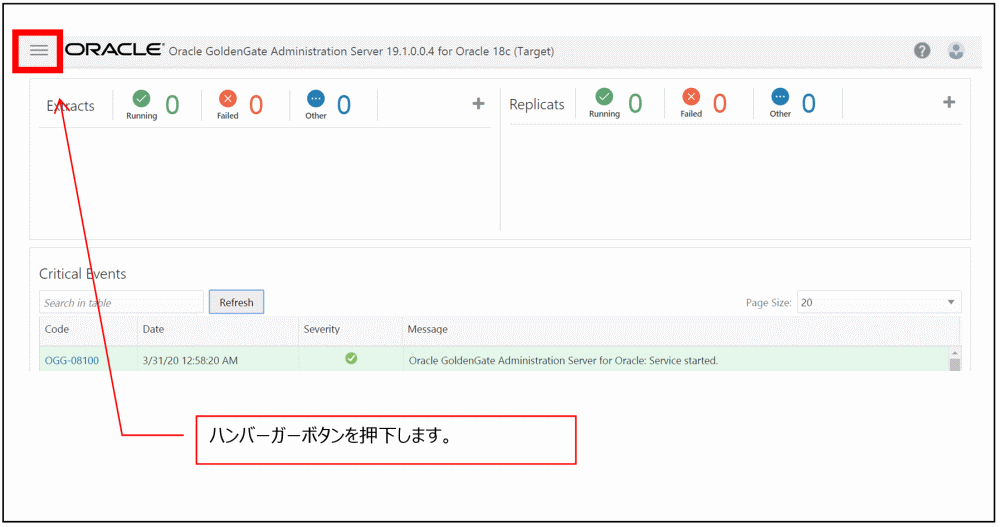Click green severity checkmark in OGG-08100 row
The height and width of the screenshot is (527, 1000).
(x=351, y=359)
